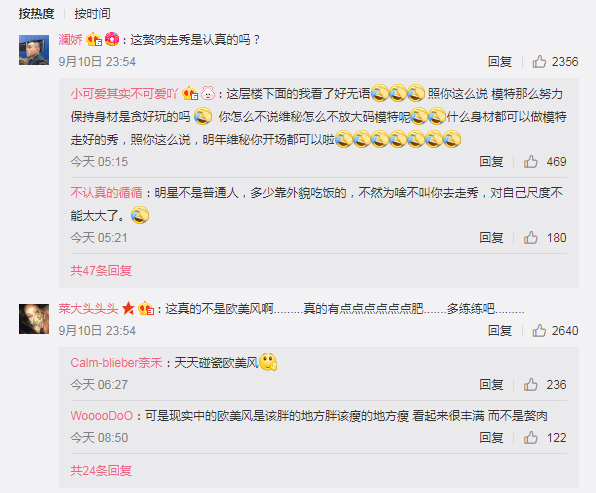Screen dimensions: 596x493
Task: Click crown badge next to 澜娇 username
Action: point(94,40)
